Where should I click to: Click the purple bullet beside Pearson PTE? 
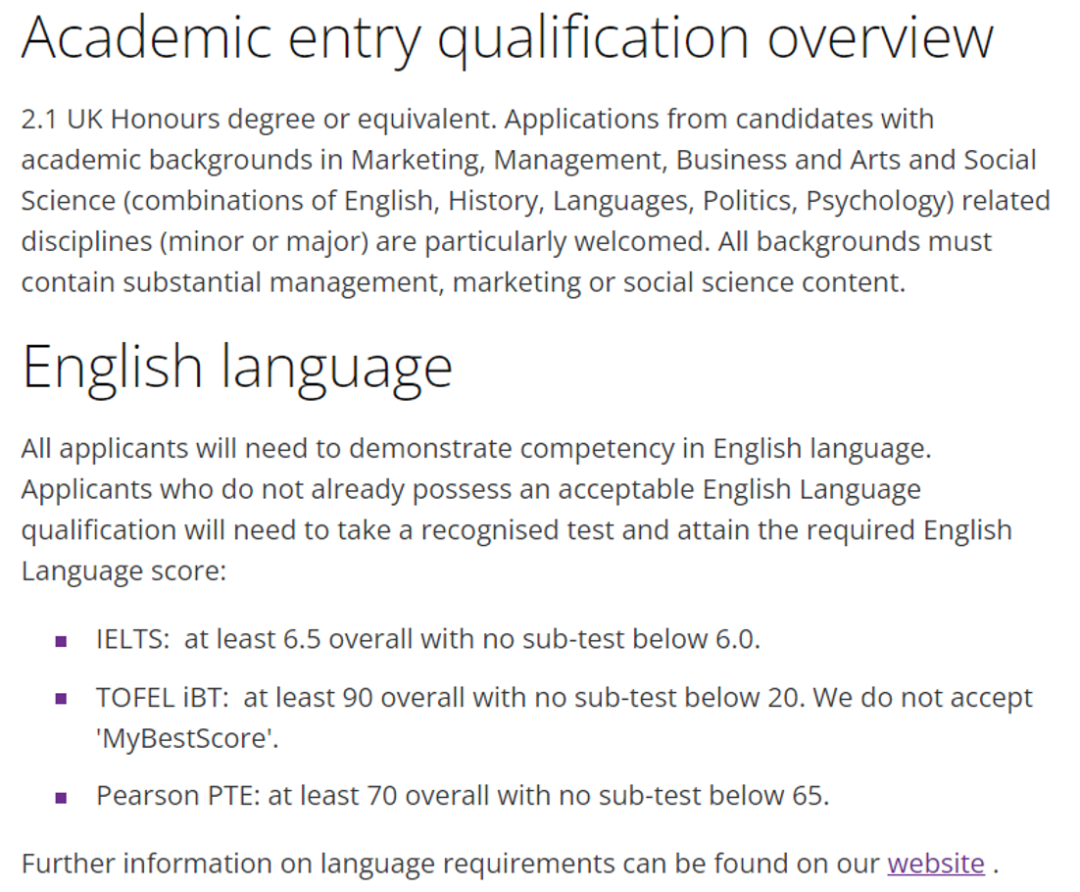[62, 798]
